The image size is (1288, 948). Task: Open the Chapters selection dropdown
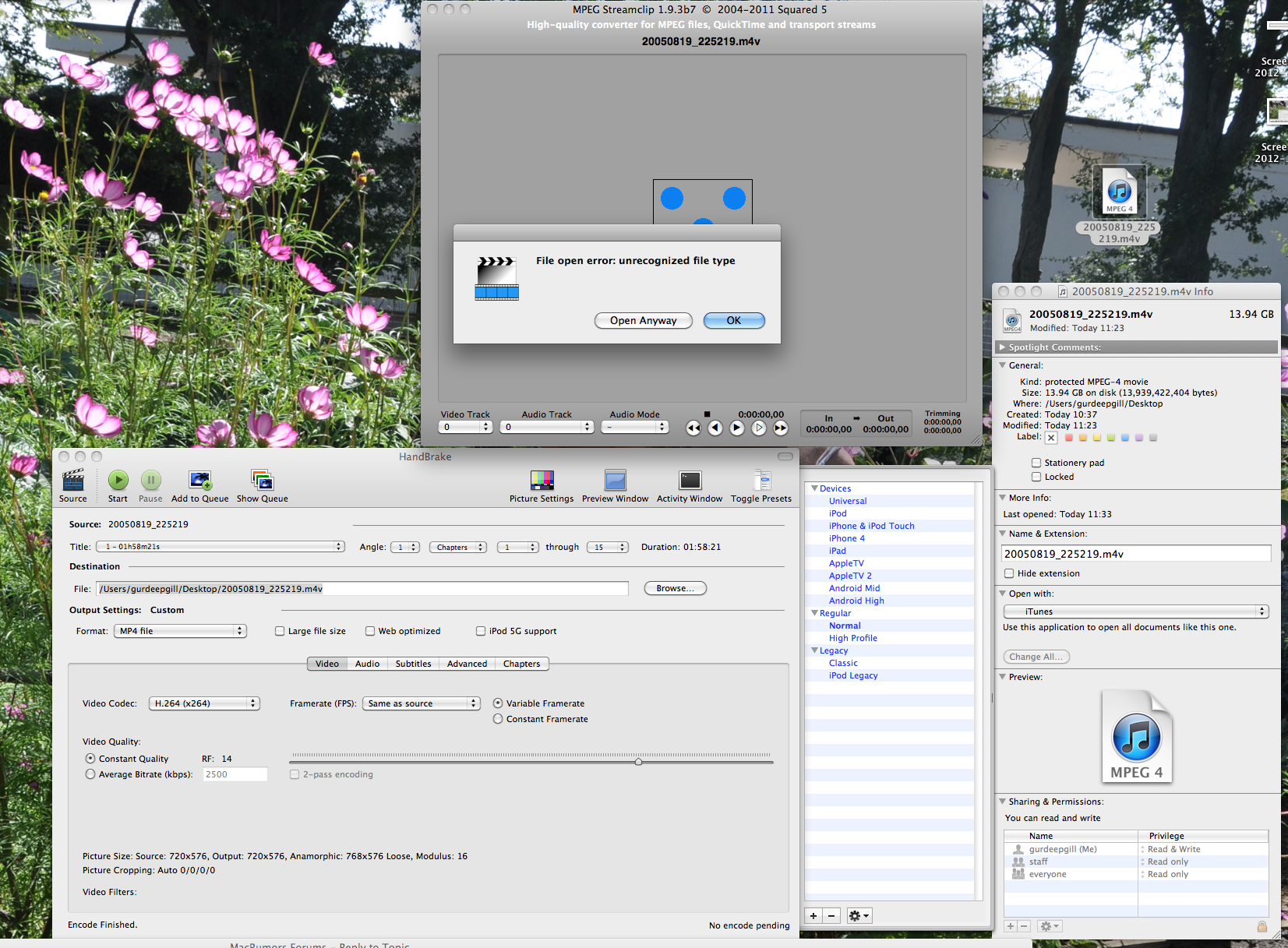tap(458, 547)
